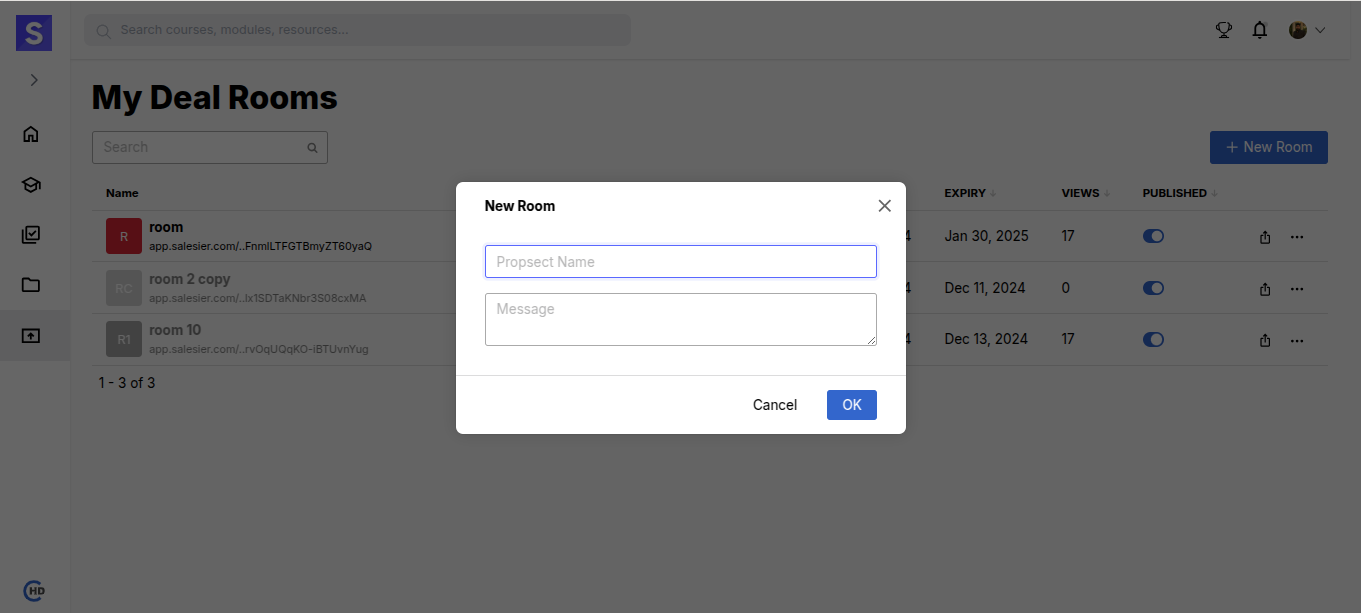1361x613 pixels.
Task: Click the Salesier logo icon
Action: (34, 33)
